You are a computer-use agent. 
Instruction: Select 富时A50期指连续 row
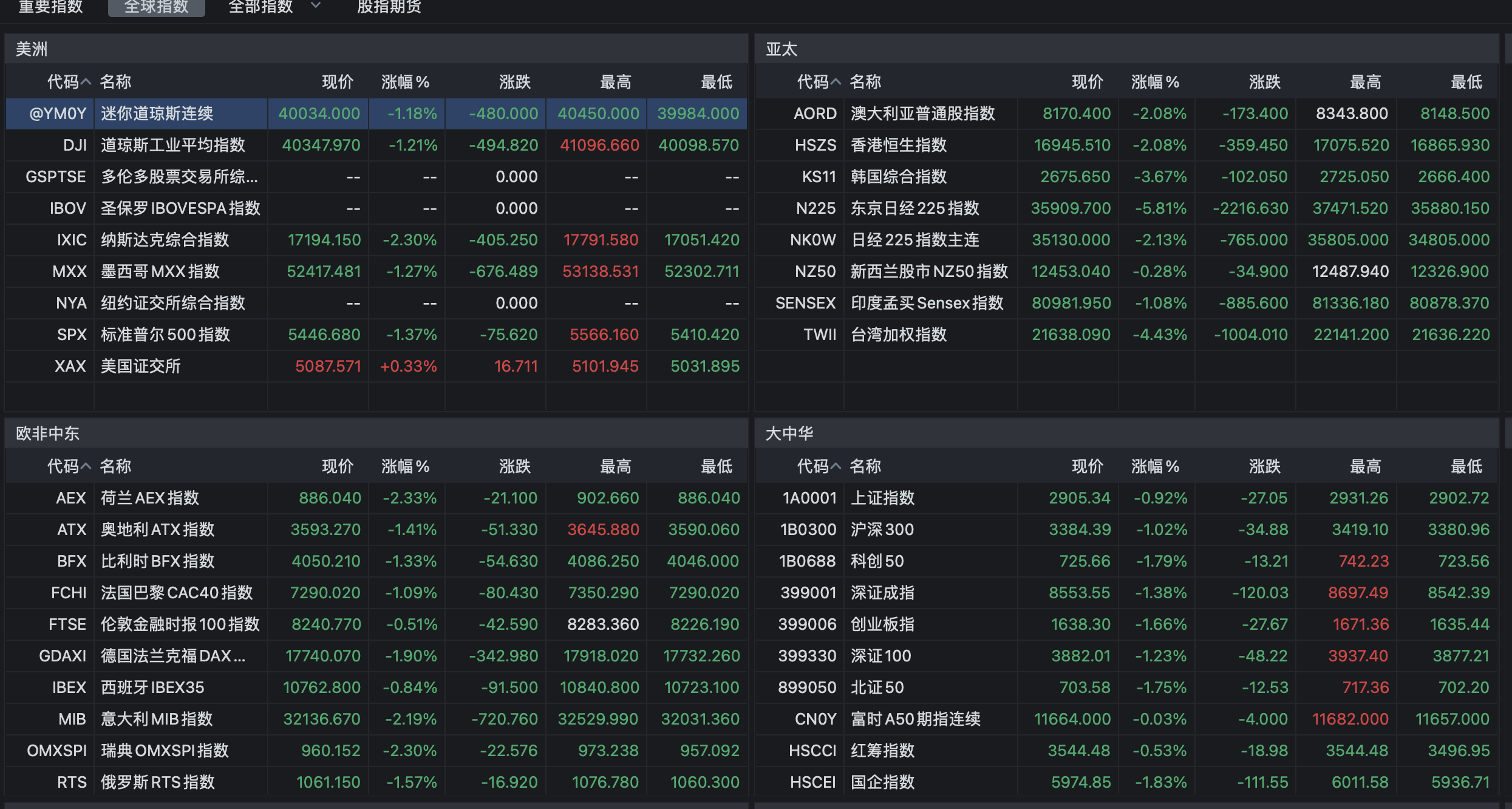click(x=1127, y=719)
